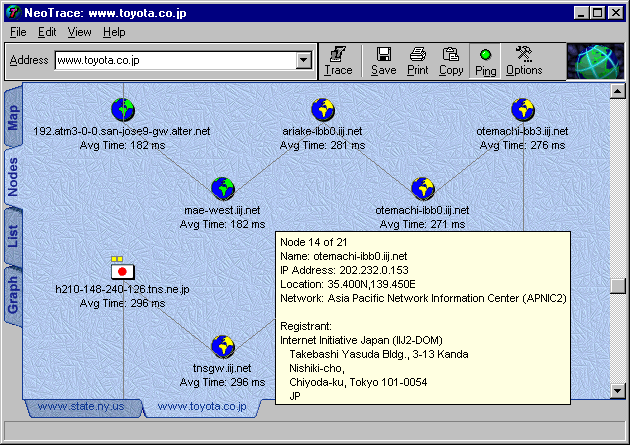Select the otemachi-ibb0.iij.net globe node
The width and height of the screenshot is (630, 445).
tap(423, 188)
